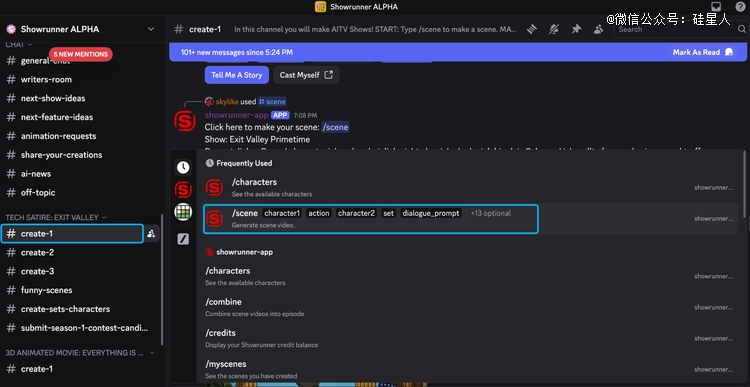Select the Frequently Used clock icon
Screen dimensions: 750x387
(x=183, y=167)
